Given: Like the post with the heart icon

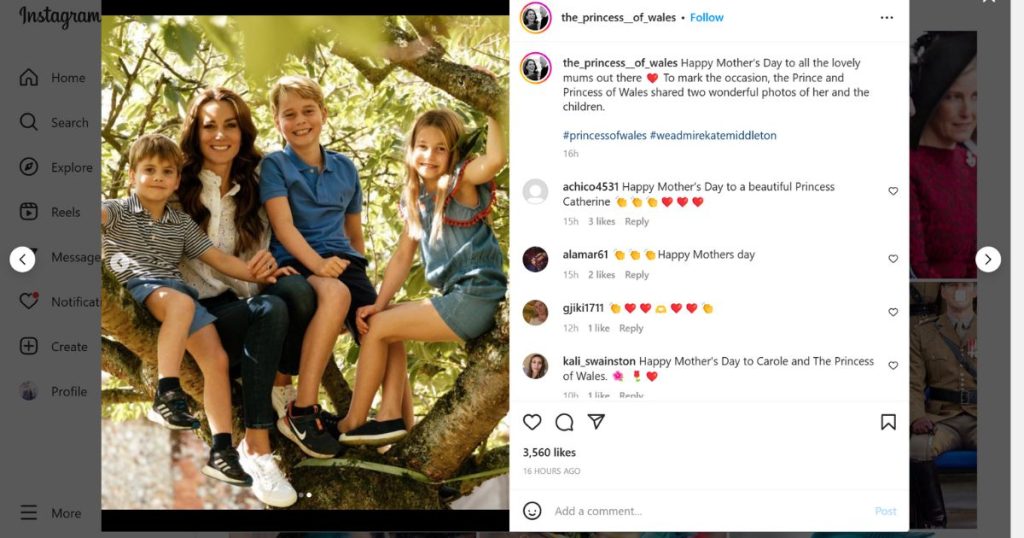Looking at the screenshot, I should [532, 422].
